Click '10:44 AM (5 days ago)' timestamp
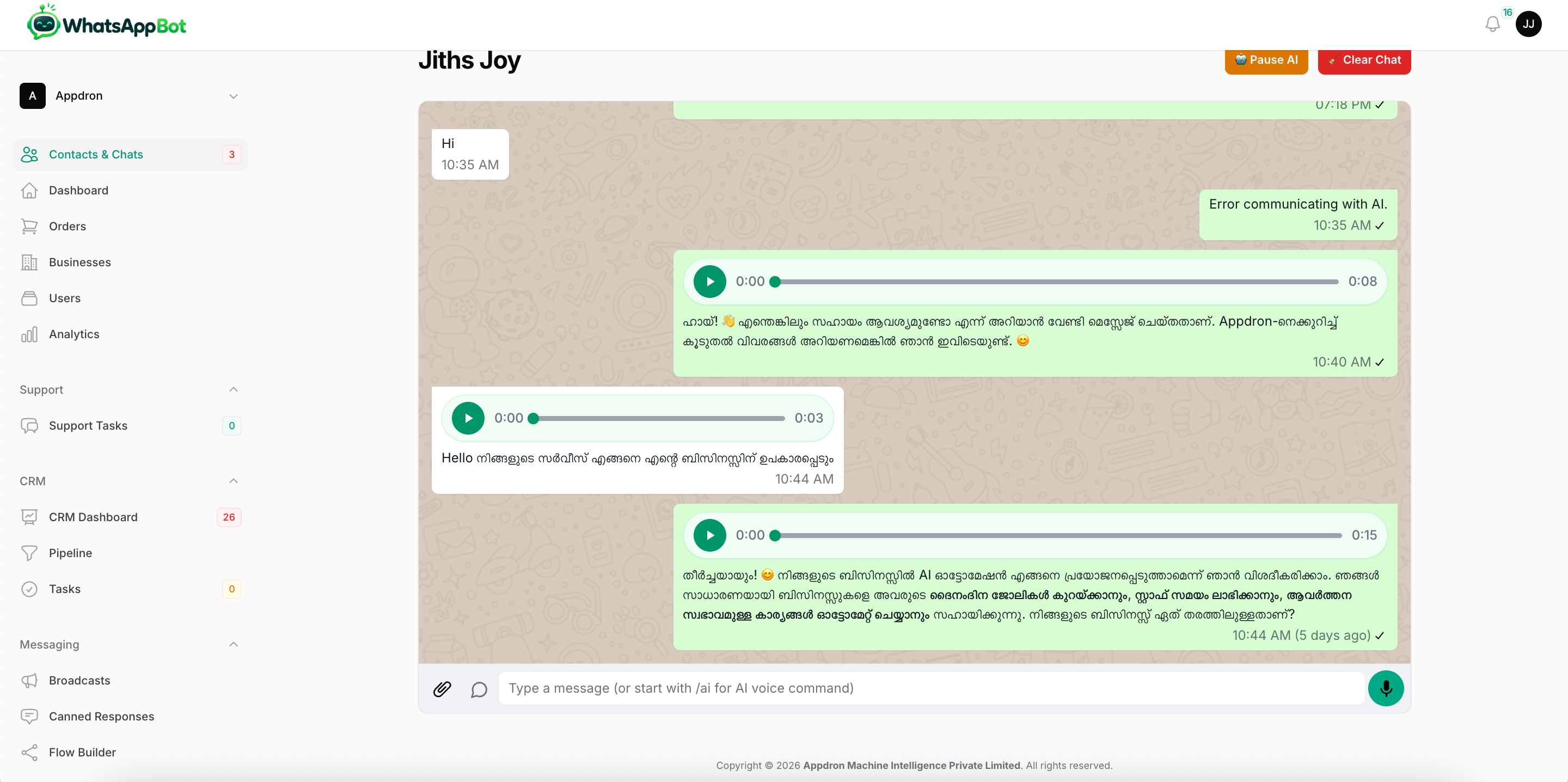 tap(1301, 635)
